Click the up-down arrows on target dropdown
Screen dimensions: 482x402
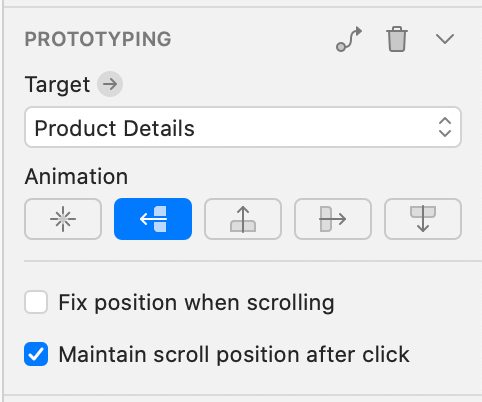point(445,127)
